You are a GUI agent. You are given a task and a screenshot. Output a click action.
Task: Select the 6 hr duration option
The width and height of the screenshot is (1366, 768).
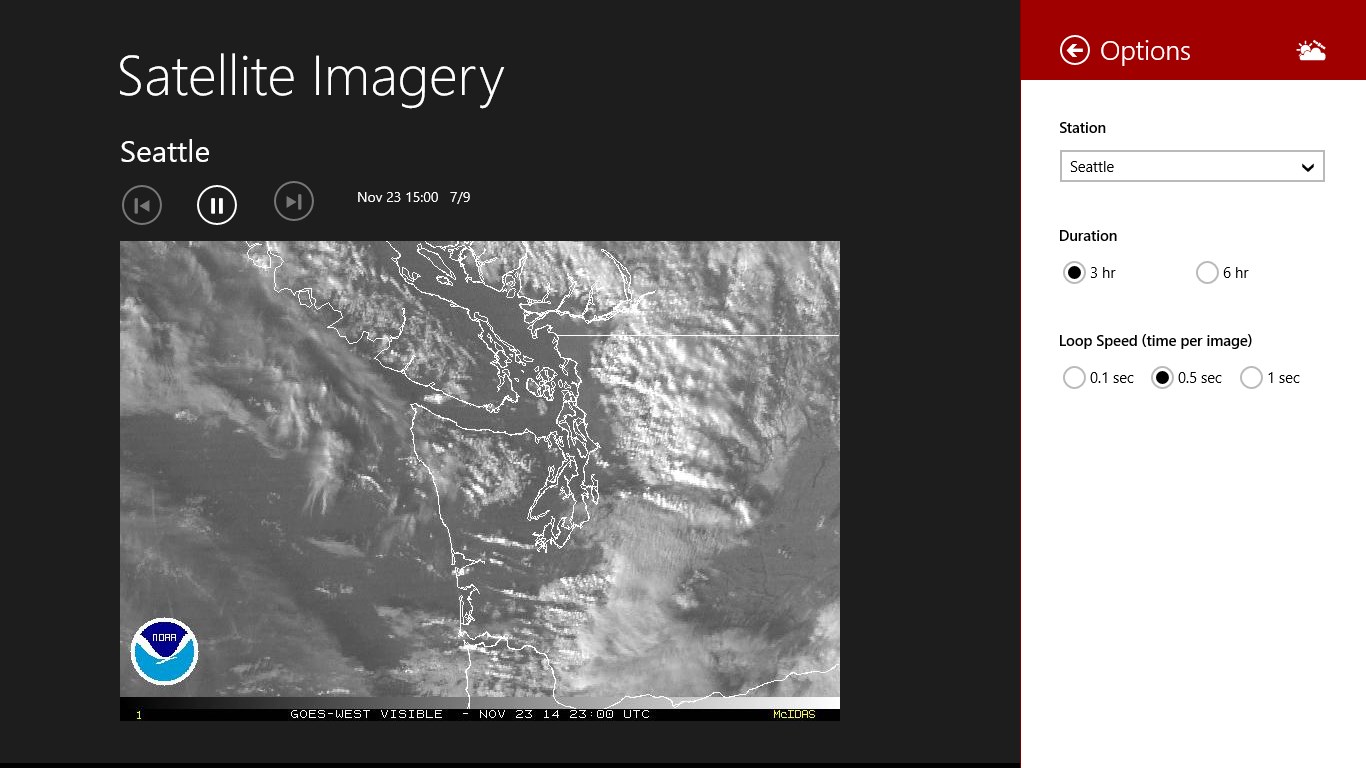(x=1207, y=272)
